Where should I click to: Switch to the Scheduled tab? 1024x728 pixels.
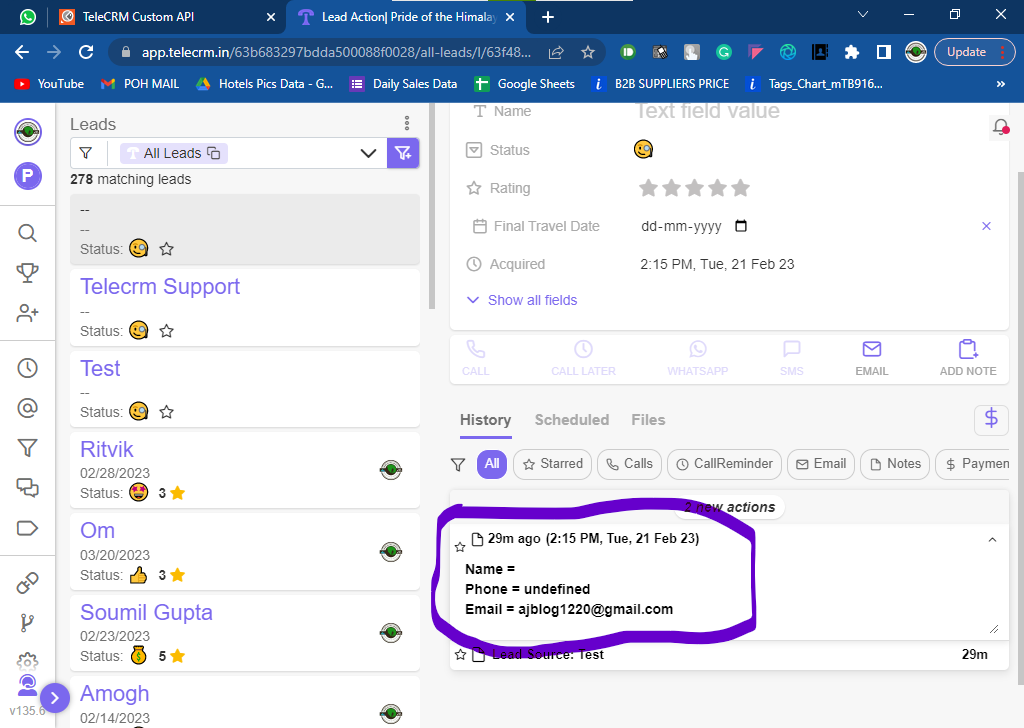[x=571, y=420]
